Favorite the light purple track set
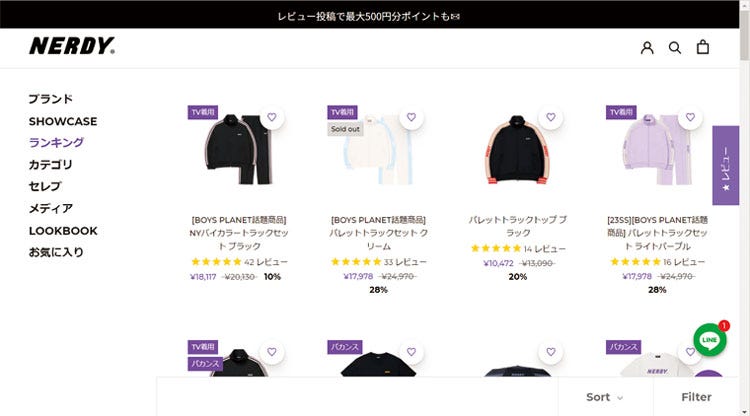Image resolution: width=750 pixels, height=416 pixels. (690, 117)
